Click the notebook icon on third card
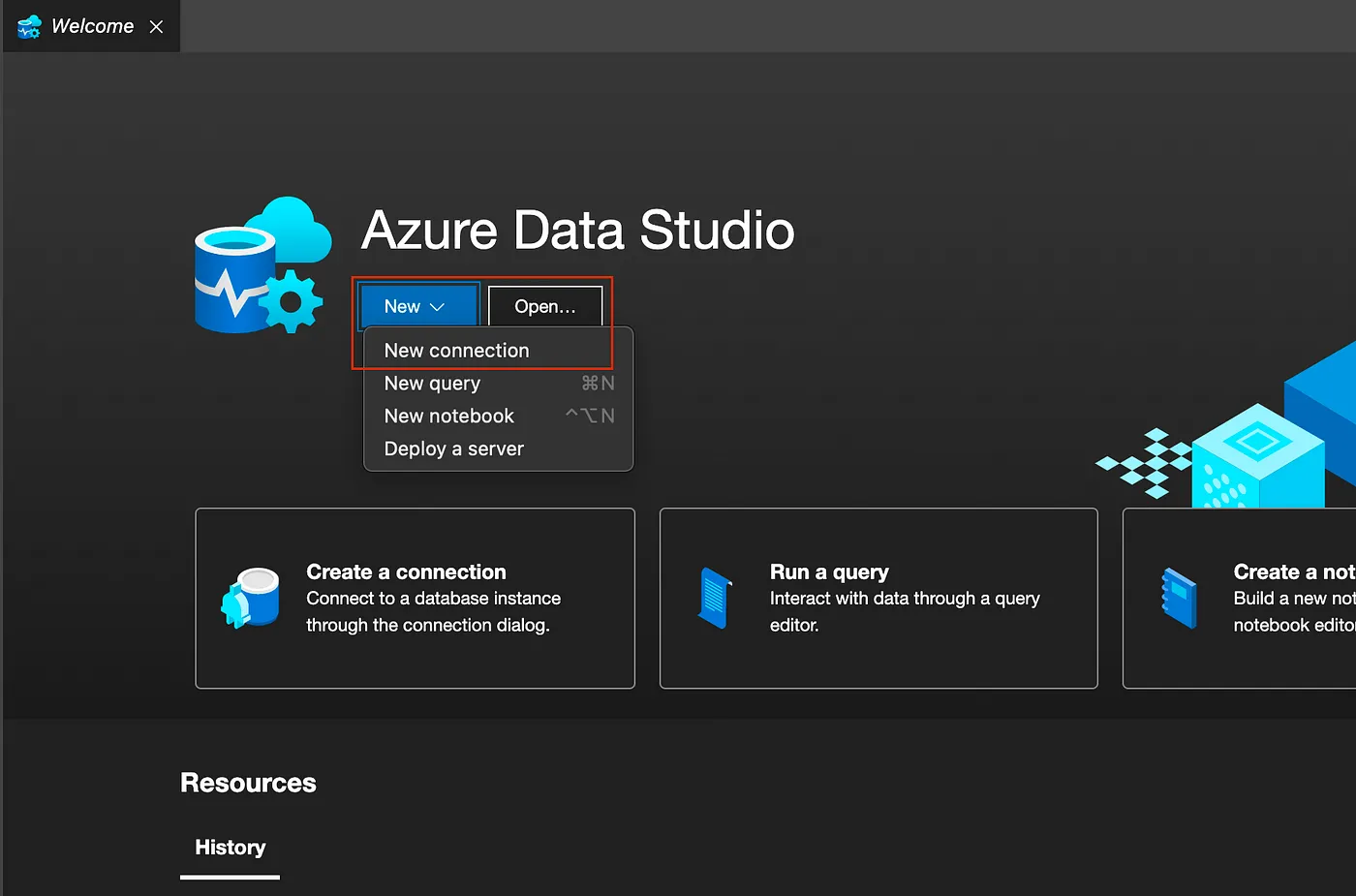Viewport: 1356px width, 896px height. pyautogui.click(x=1179, y=598)
